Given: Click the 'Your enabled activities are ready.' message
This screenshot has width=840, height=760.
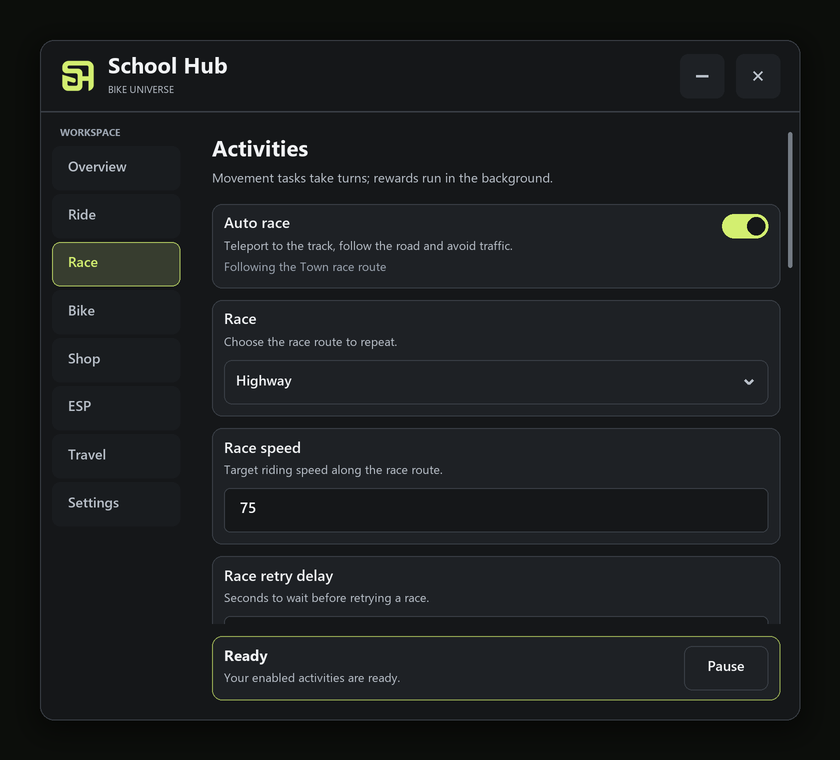Looking at the screenshot, I should point(312,678).
